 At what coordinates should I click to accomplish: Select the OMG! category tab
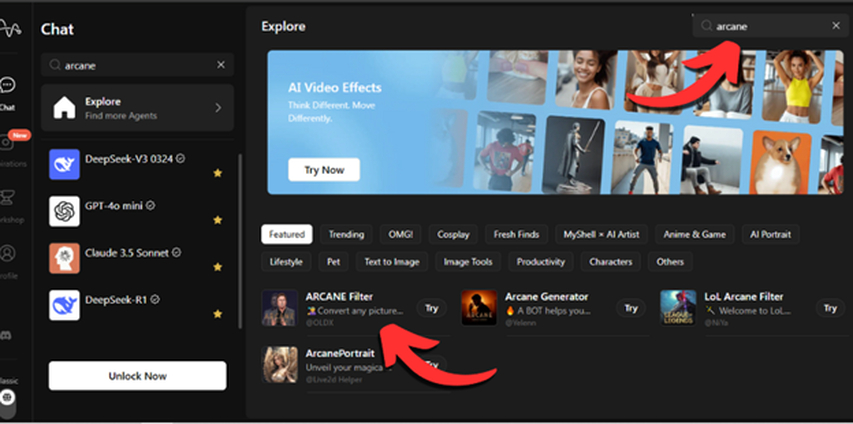point(400,235)
